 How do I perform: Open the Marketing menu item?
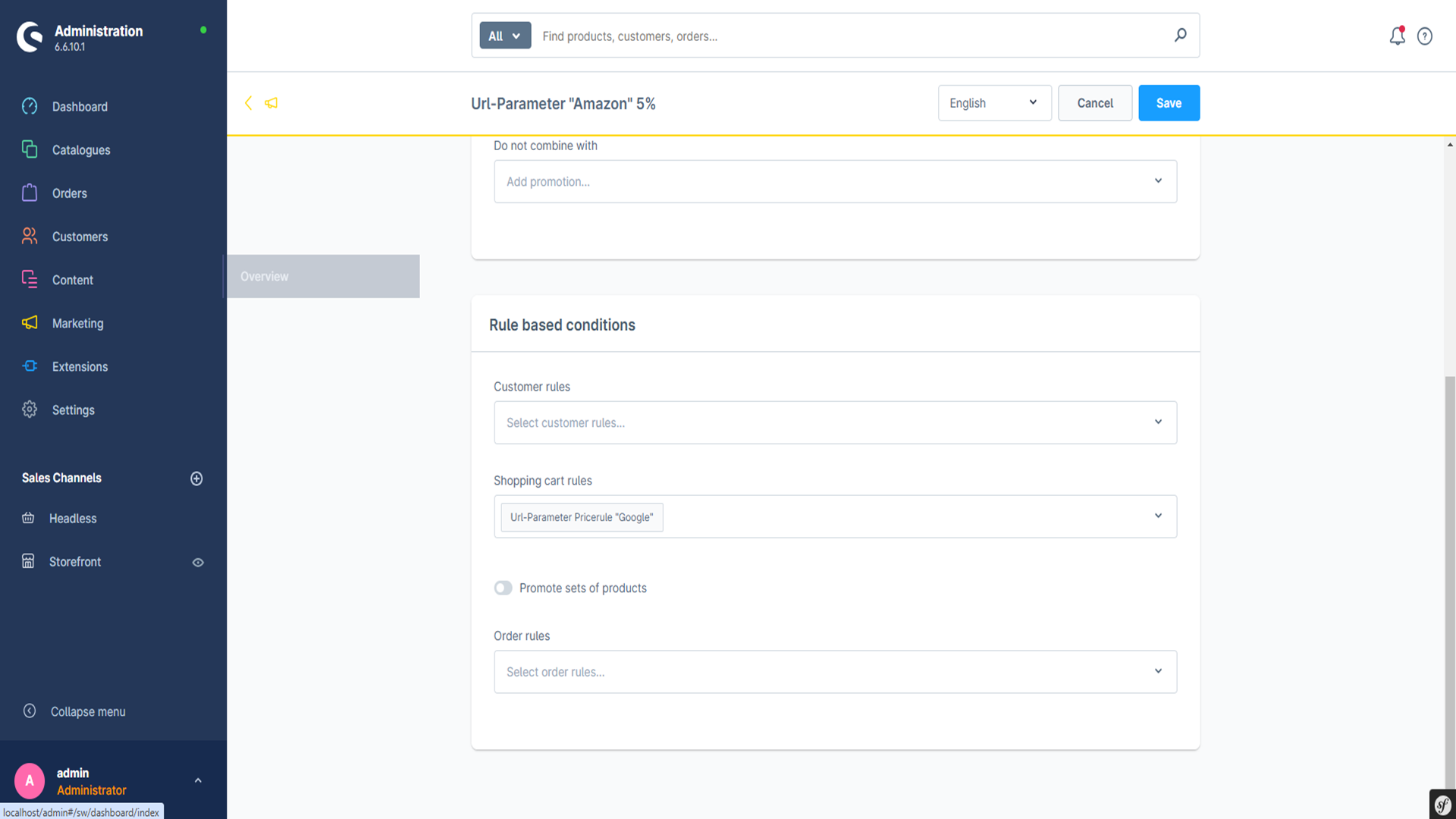[77, 322]
